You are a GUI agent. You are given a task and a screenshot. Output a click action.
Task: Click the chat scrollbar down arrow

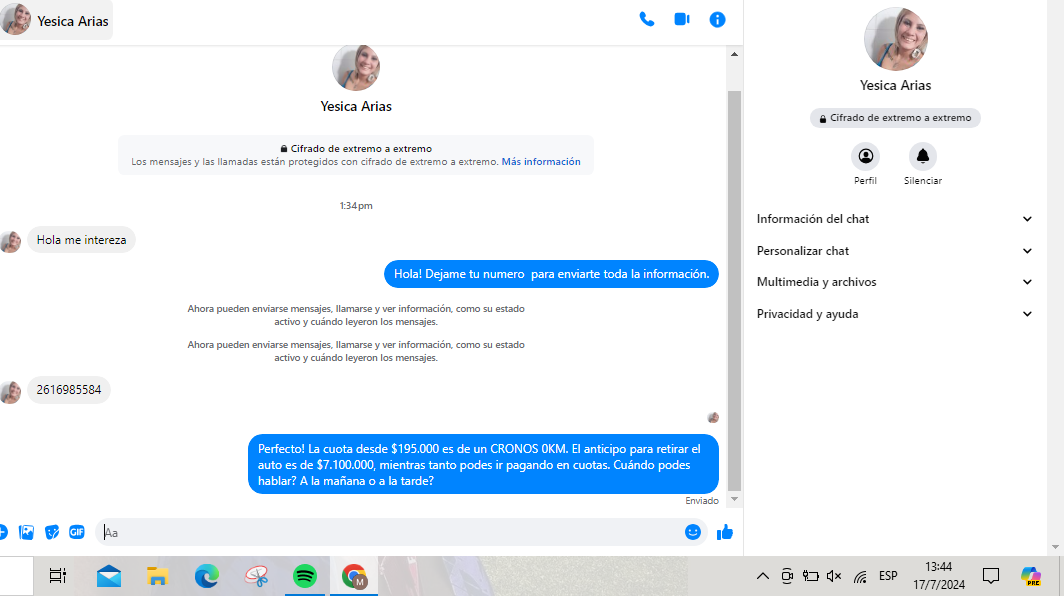coord(734,498)
